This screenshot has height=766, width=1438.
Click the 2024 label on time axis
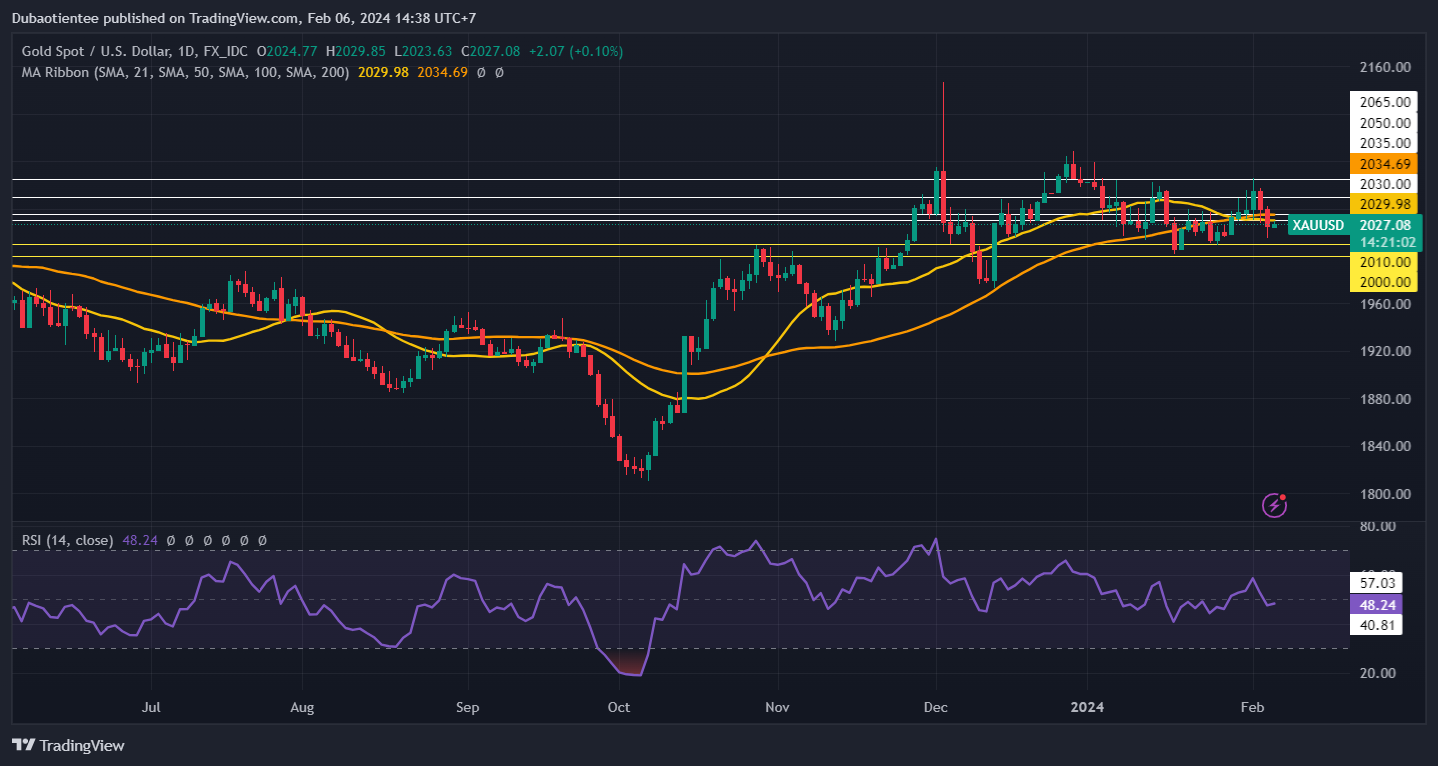1087,708
